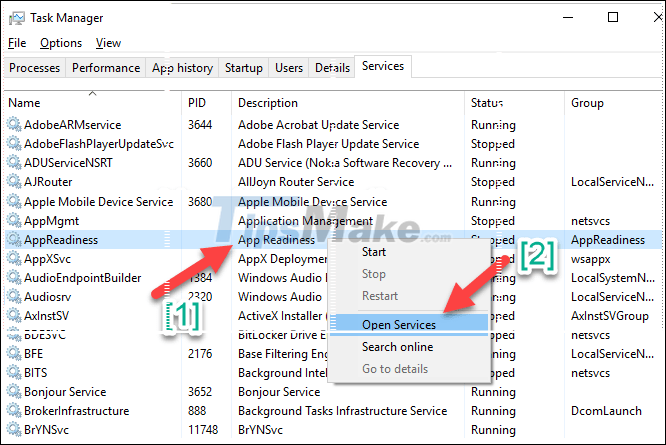Screen dimensions: 666x445
Task: Click the Running status of BrYNSvc
Action: click(493, 430)
